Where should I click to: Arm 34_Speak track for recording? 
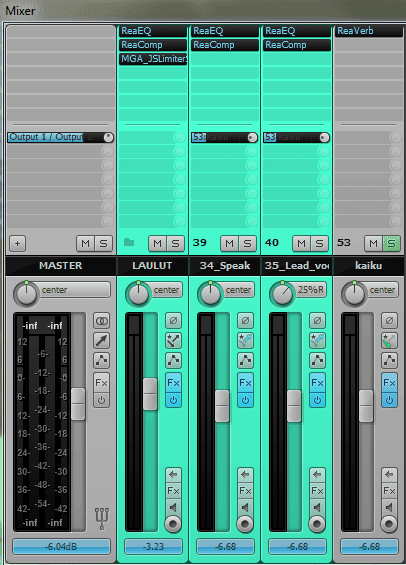pyautogui.click(x=245, y=524)
